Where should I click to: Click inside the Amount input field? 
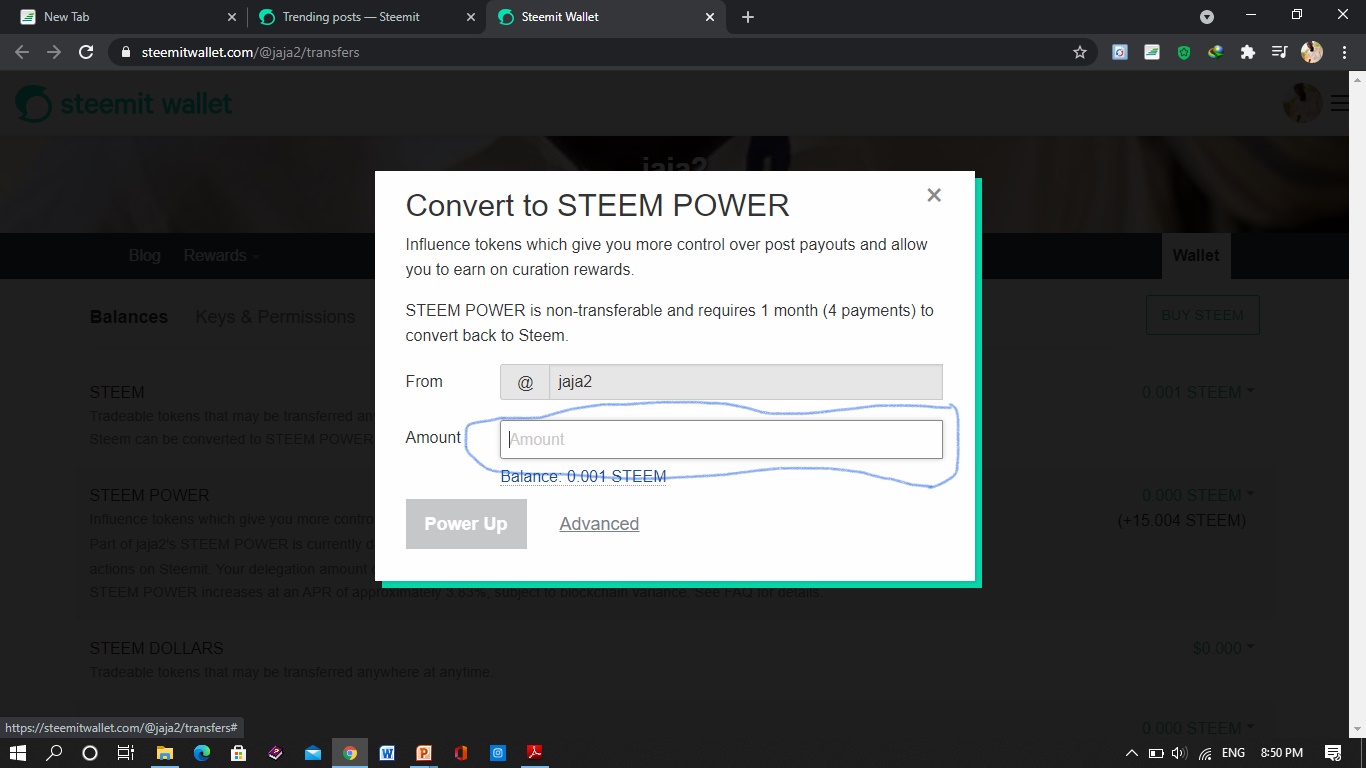[x=720, y=439]
